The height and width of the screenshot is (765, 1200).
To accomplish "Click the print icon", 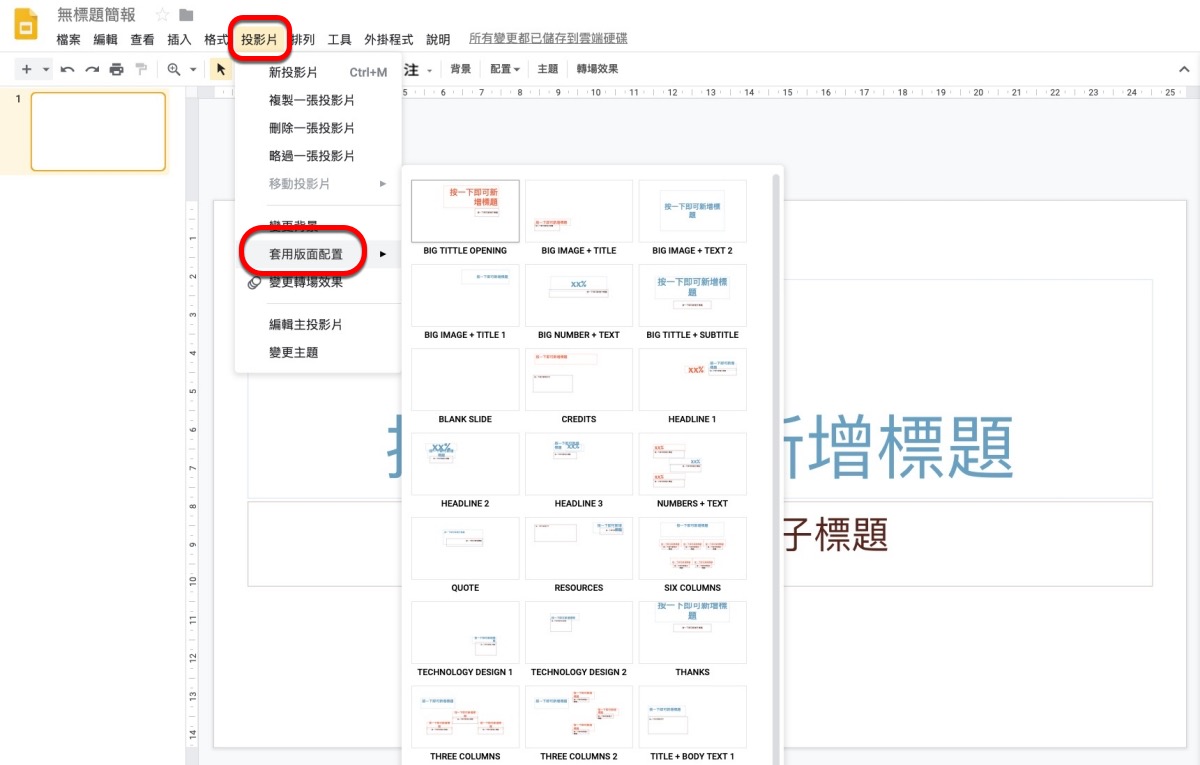I will [116, 69].
